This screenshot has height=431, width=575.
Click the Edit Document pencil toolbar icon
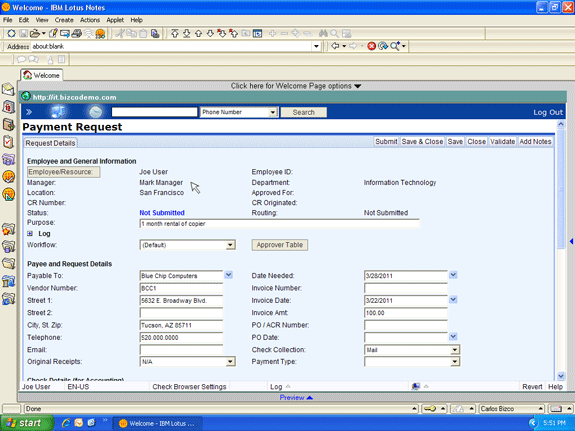coord(53,34)
